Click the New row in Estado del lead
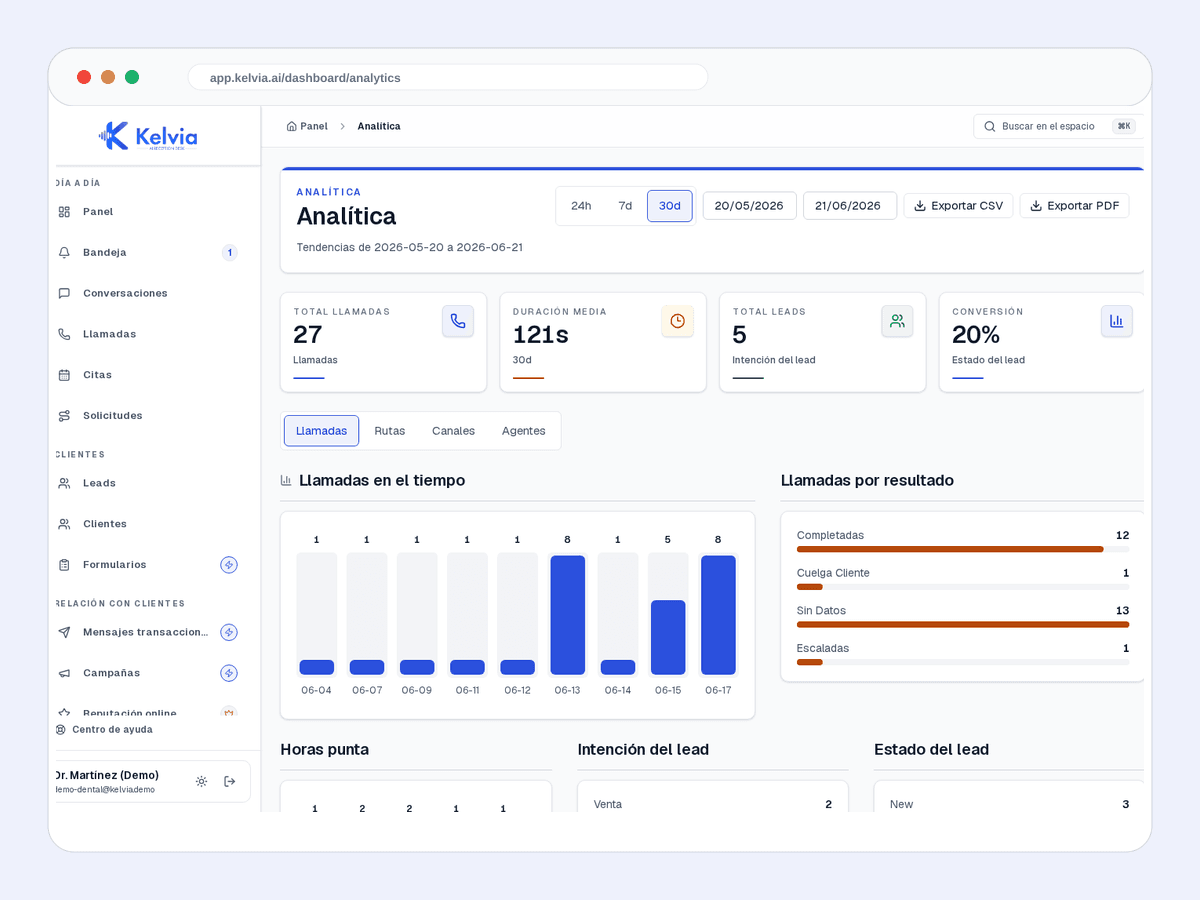This screenshot has height=900, width=1200. 1010,804
